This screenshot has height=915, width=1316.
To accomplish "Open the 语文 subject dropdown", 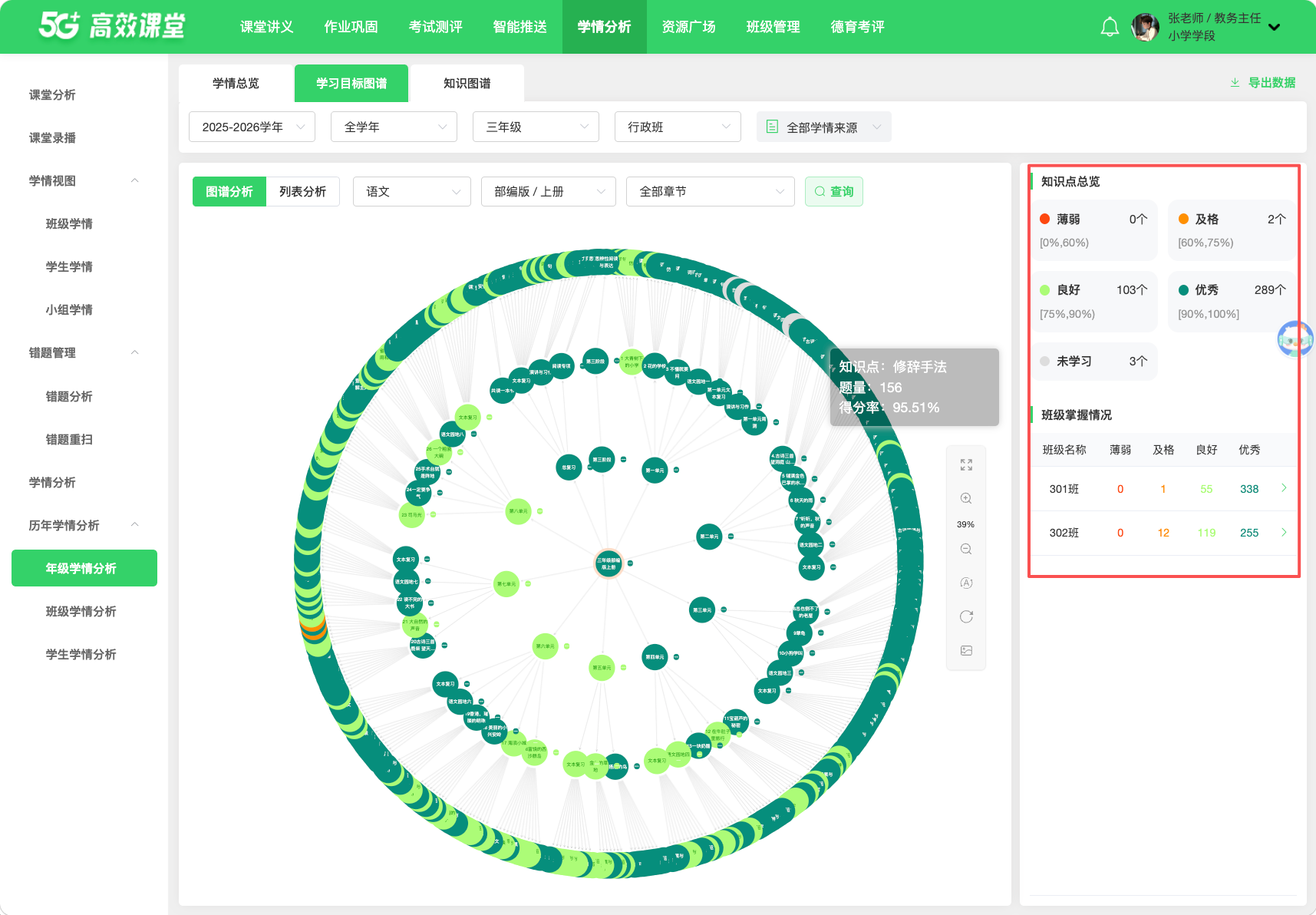I will pyautogui.click(x=412, y=191).
